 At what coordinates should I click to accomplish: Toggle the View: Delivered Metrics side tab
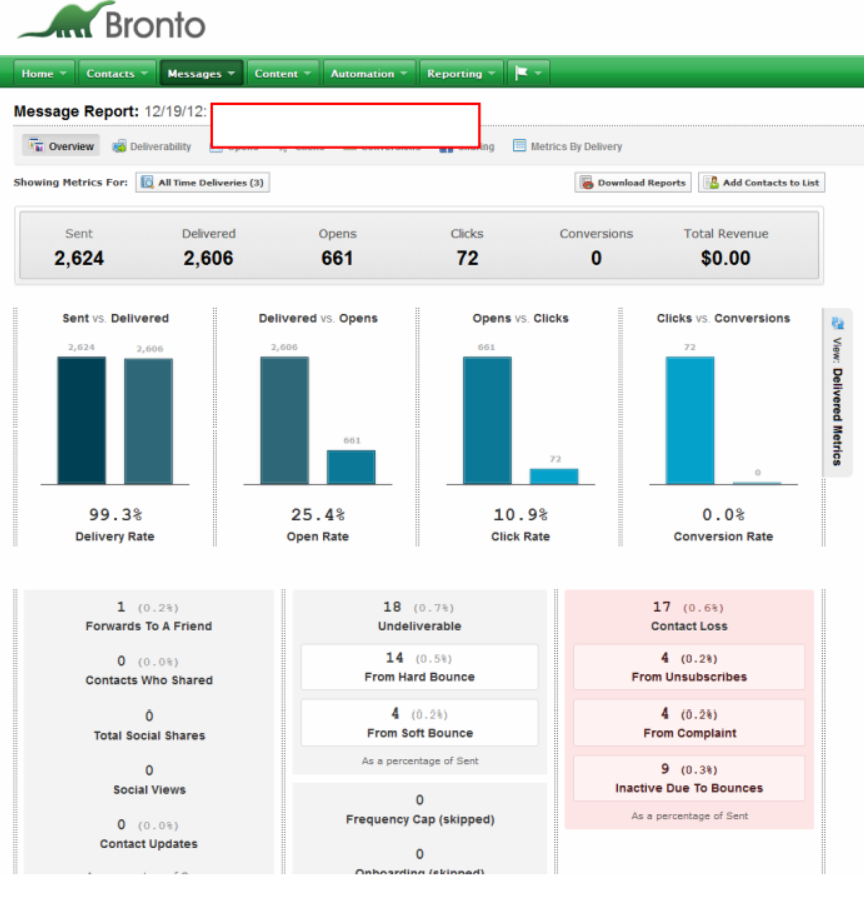tap(837, 400)
